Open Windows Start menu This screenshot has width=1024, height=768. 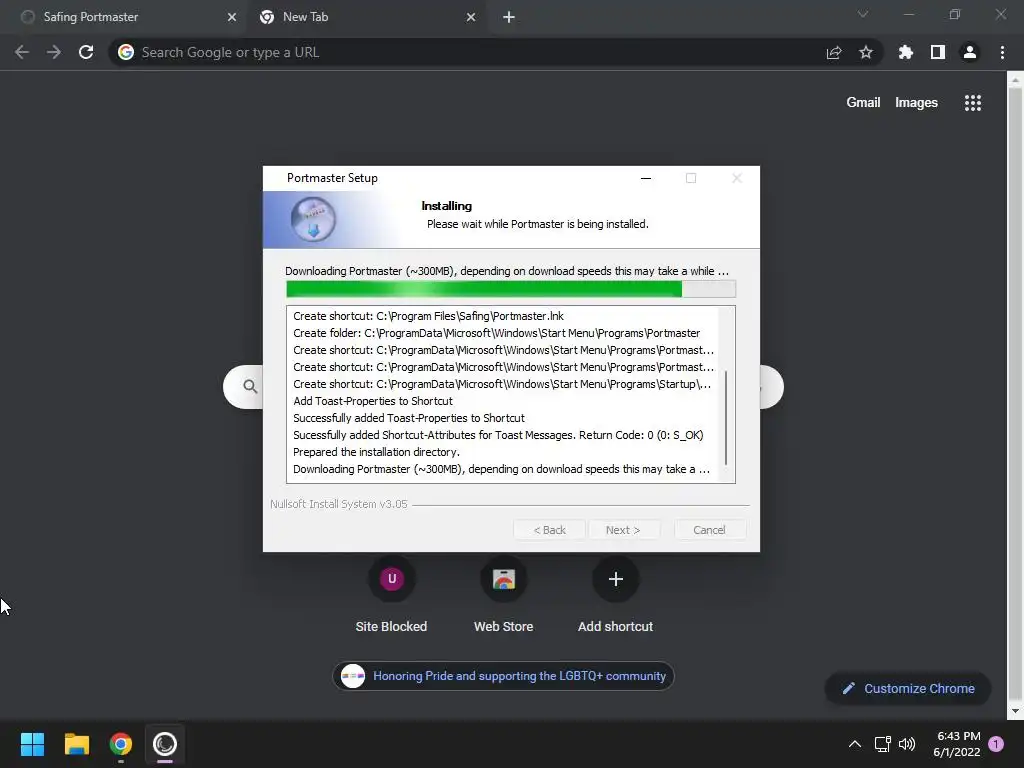32,744
